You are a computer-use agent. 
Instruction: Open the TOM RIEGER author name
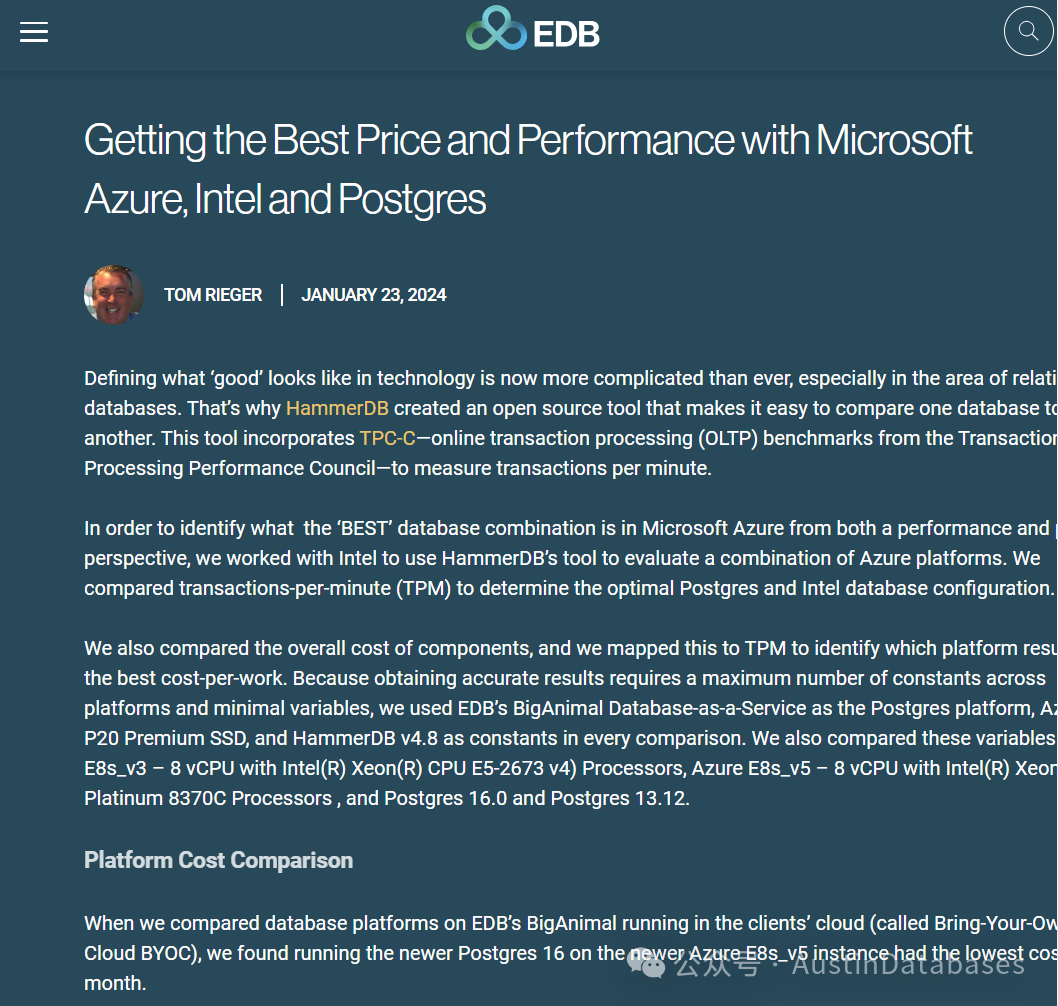[213, 295]
